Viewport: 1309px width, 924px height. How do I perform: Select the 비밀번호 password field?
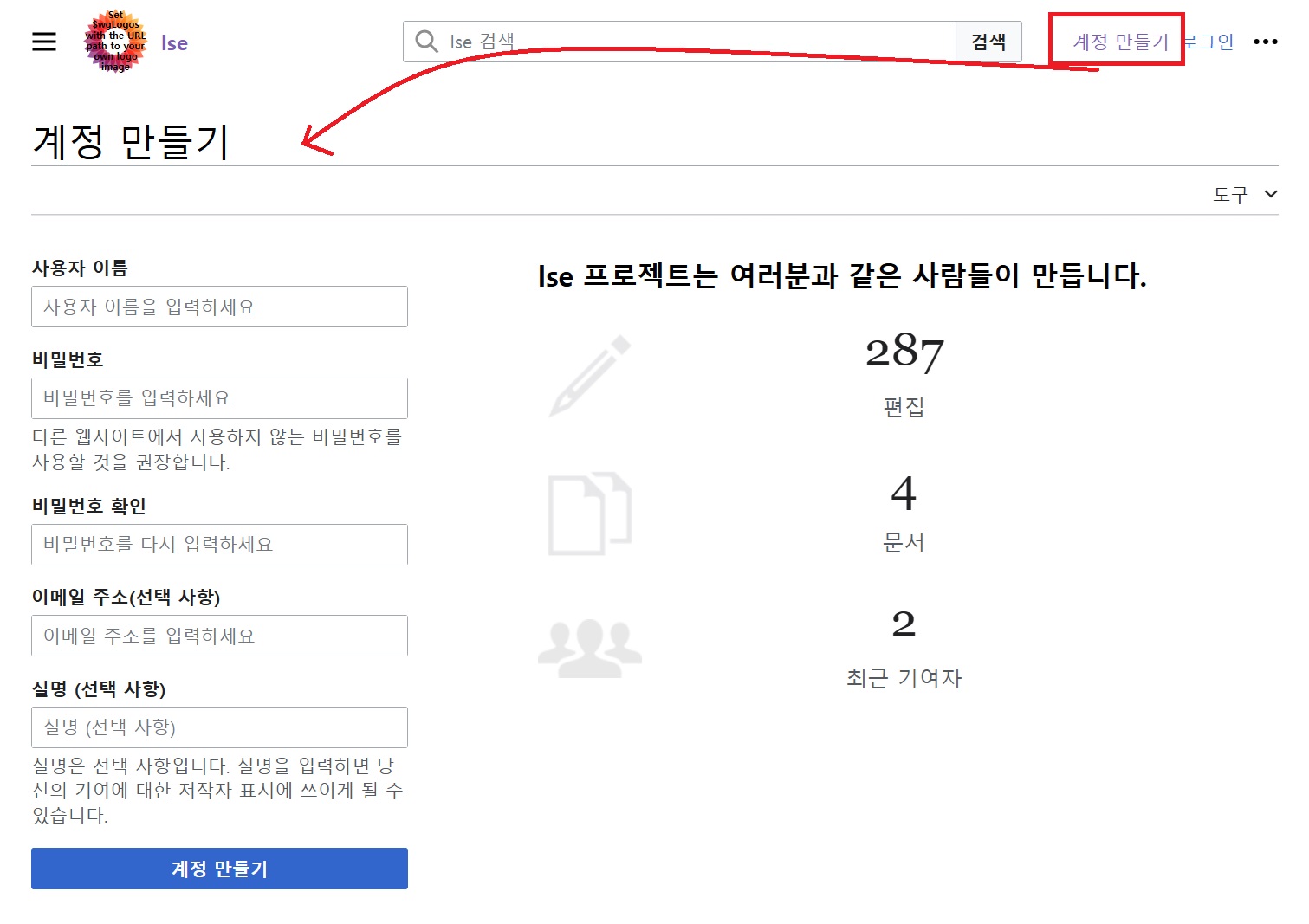[219, 398]
